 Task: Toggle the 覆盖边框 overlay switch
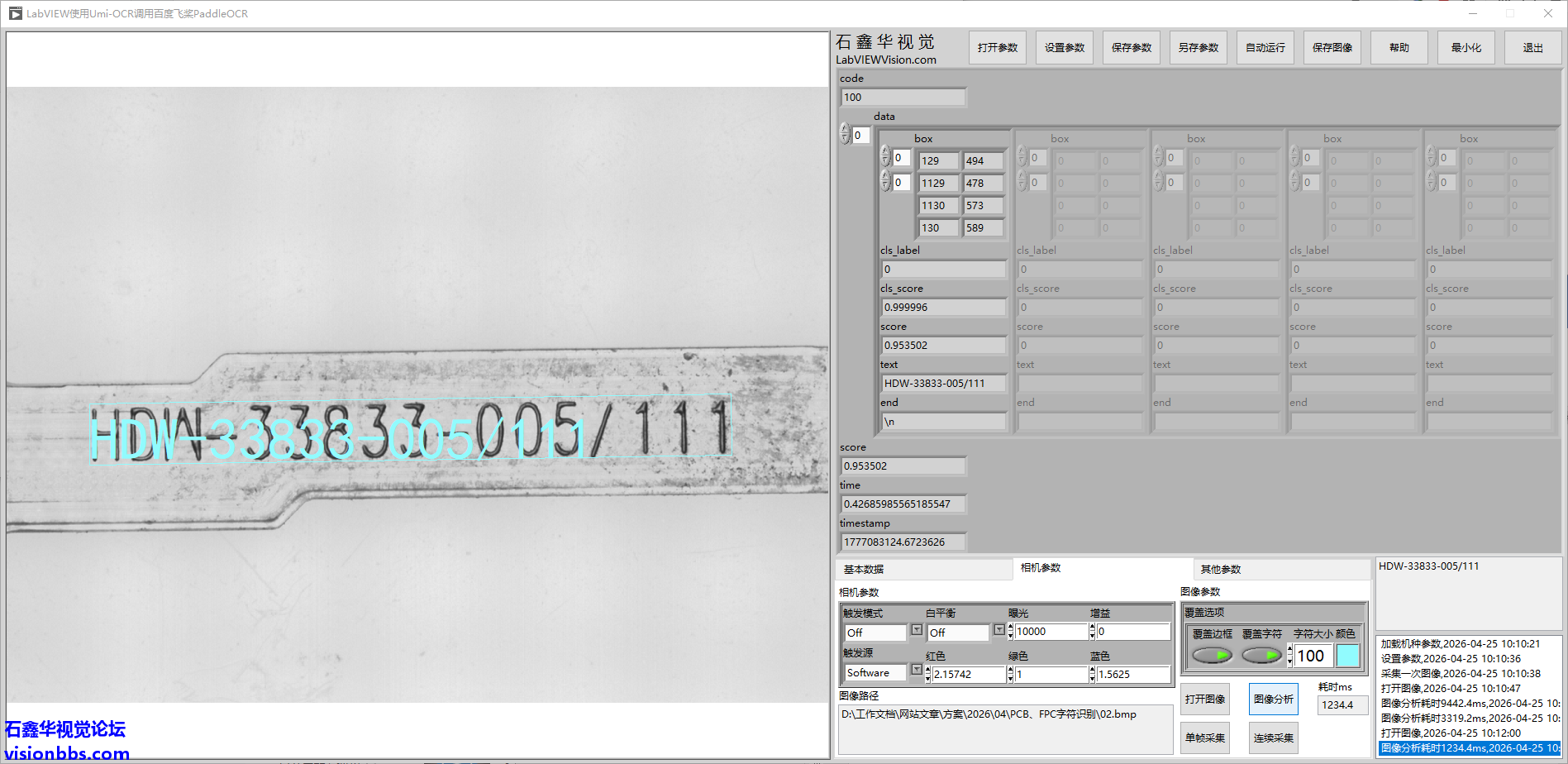point(1212,656)
